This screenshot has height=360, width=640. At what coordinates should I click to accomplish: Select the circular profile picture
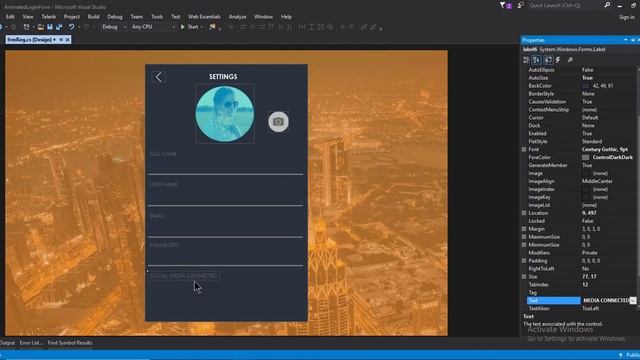225,114
